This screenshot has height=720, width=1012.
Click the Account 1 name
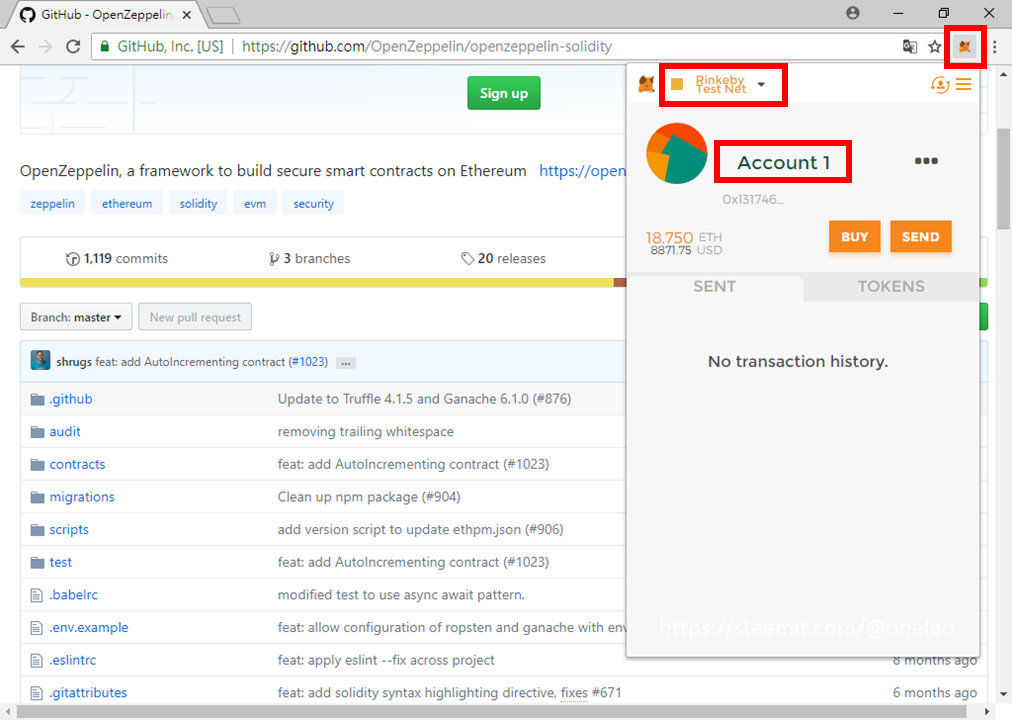tap(783, 163)
